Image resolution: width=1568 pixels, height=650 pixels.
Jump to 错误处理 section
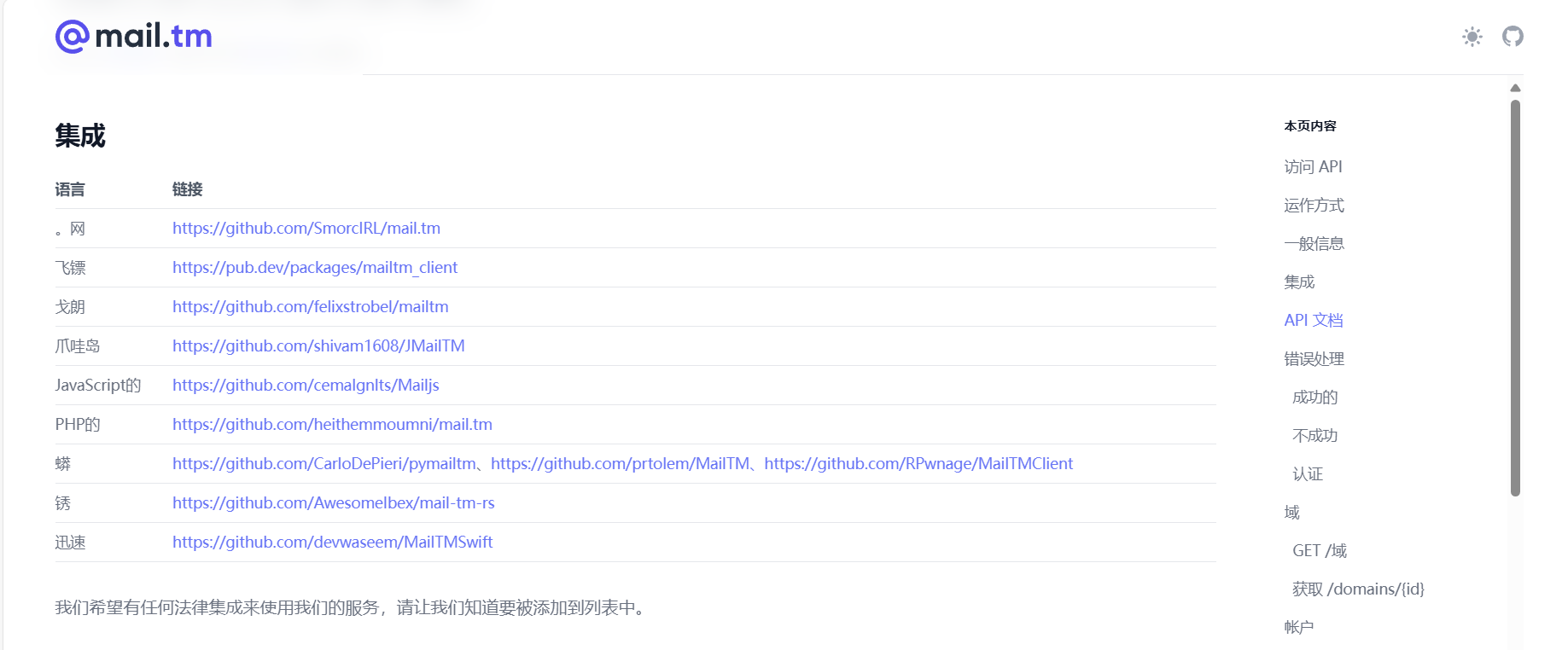(1314, 358)
